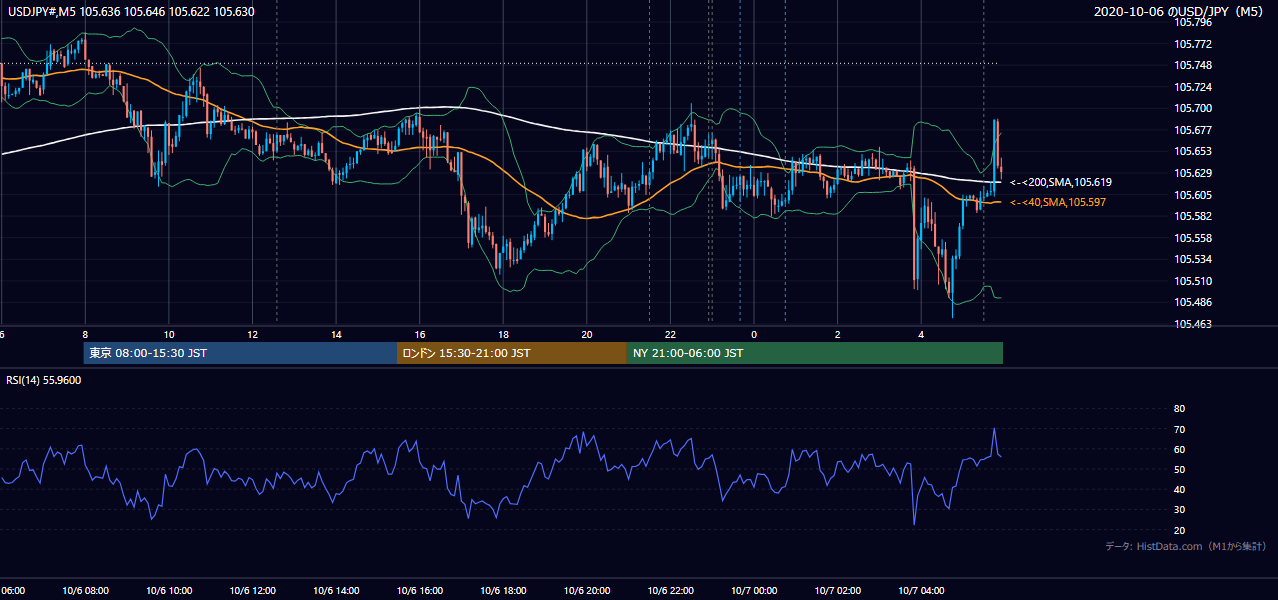Select the 2020-10-06 のUSD/JPY (M5) chart title
Viewport: 1278px width, 600px height.
pos(1180,12)
